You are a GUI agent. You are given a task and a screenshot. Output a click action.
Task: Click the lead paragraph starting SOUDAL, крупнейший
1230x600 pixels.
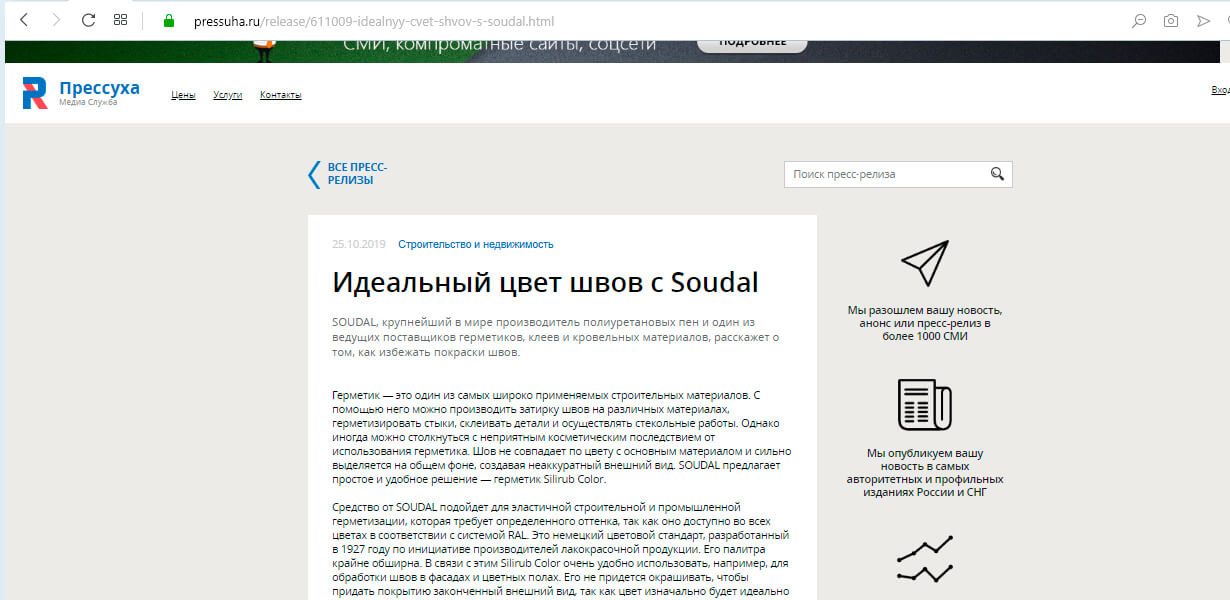click(x=555, y=337)
